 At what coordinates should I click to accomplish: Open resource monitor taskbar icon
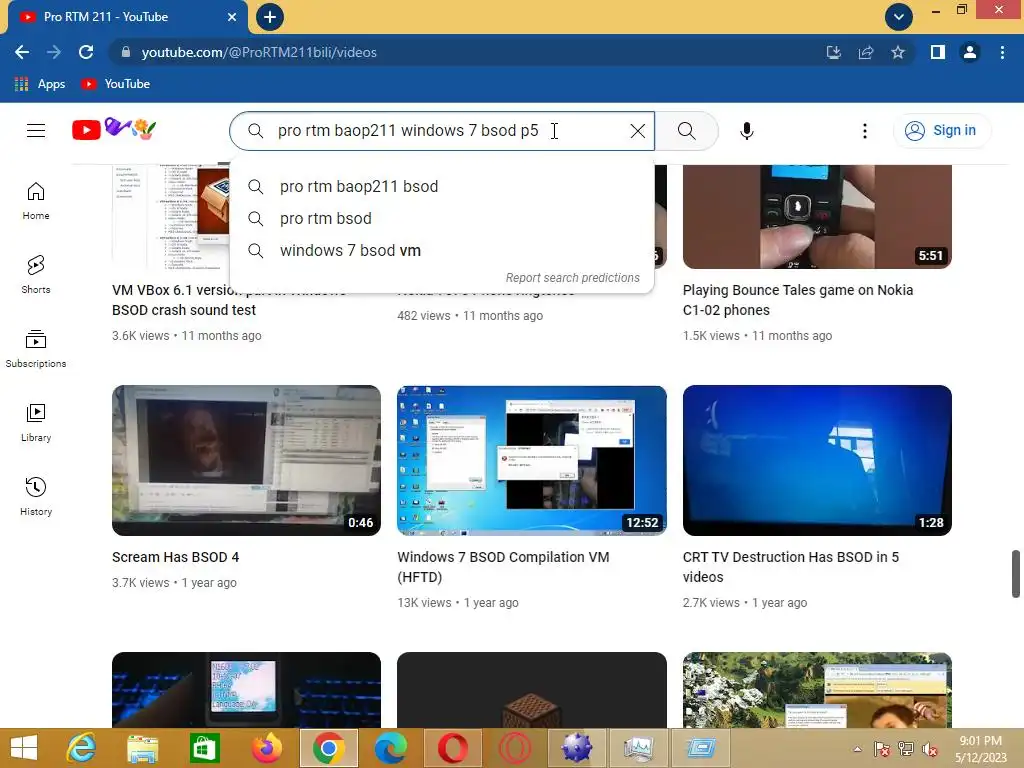638,748
